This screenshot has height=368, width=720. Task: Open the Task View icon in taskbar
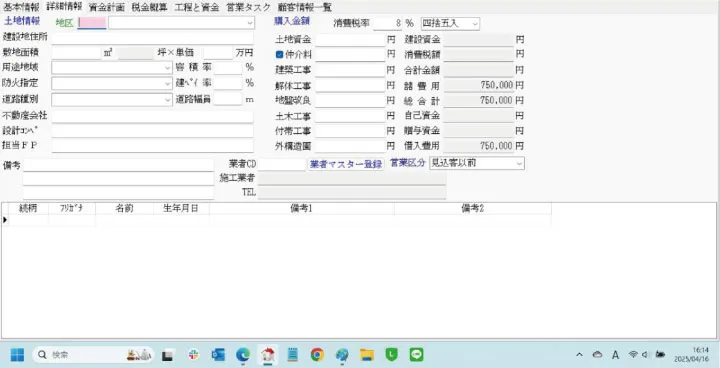pos(168,355)
